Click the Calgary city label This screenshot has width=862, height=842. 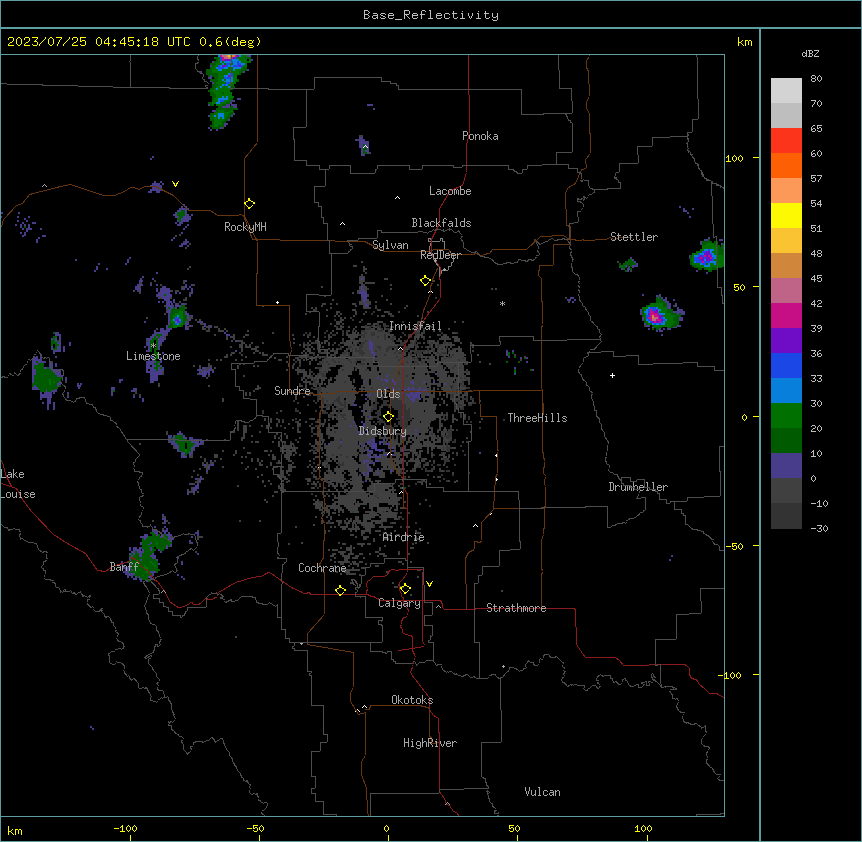(x=399, y=603)
